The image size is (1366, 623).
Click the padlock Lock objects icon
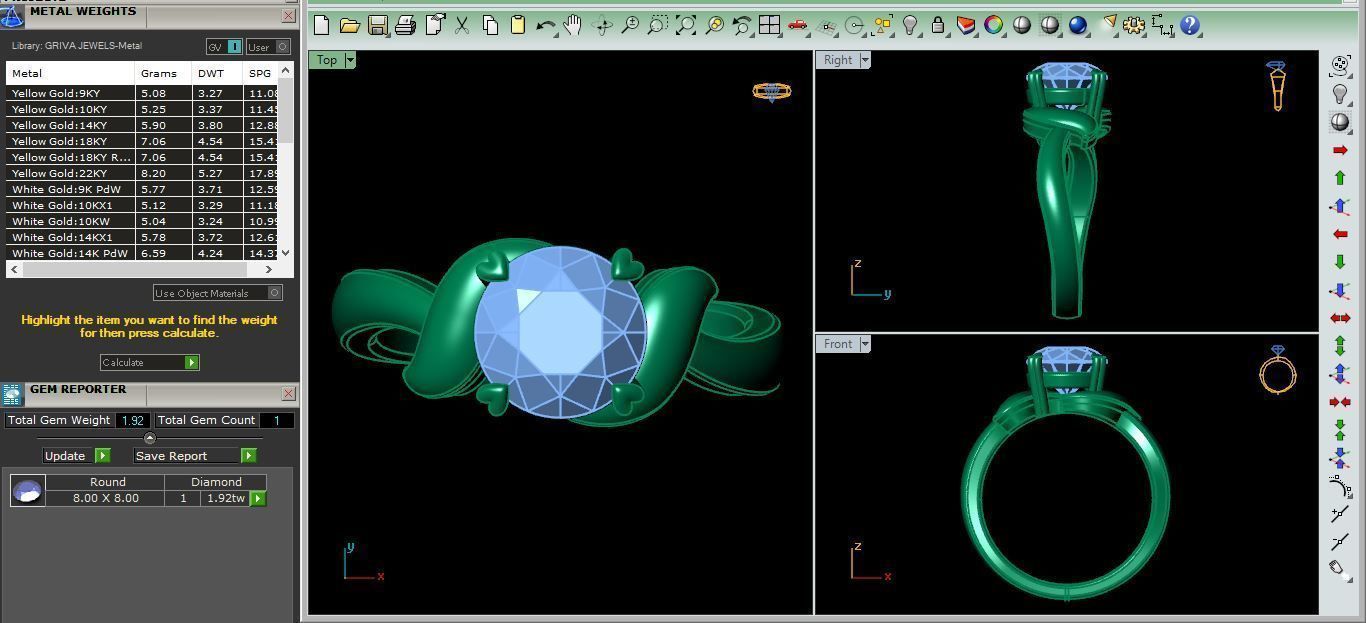click(938, 26)
